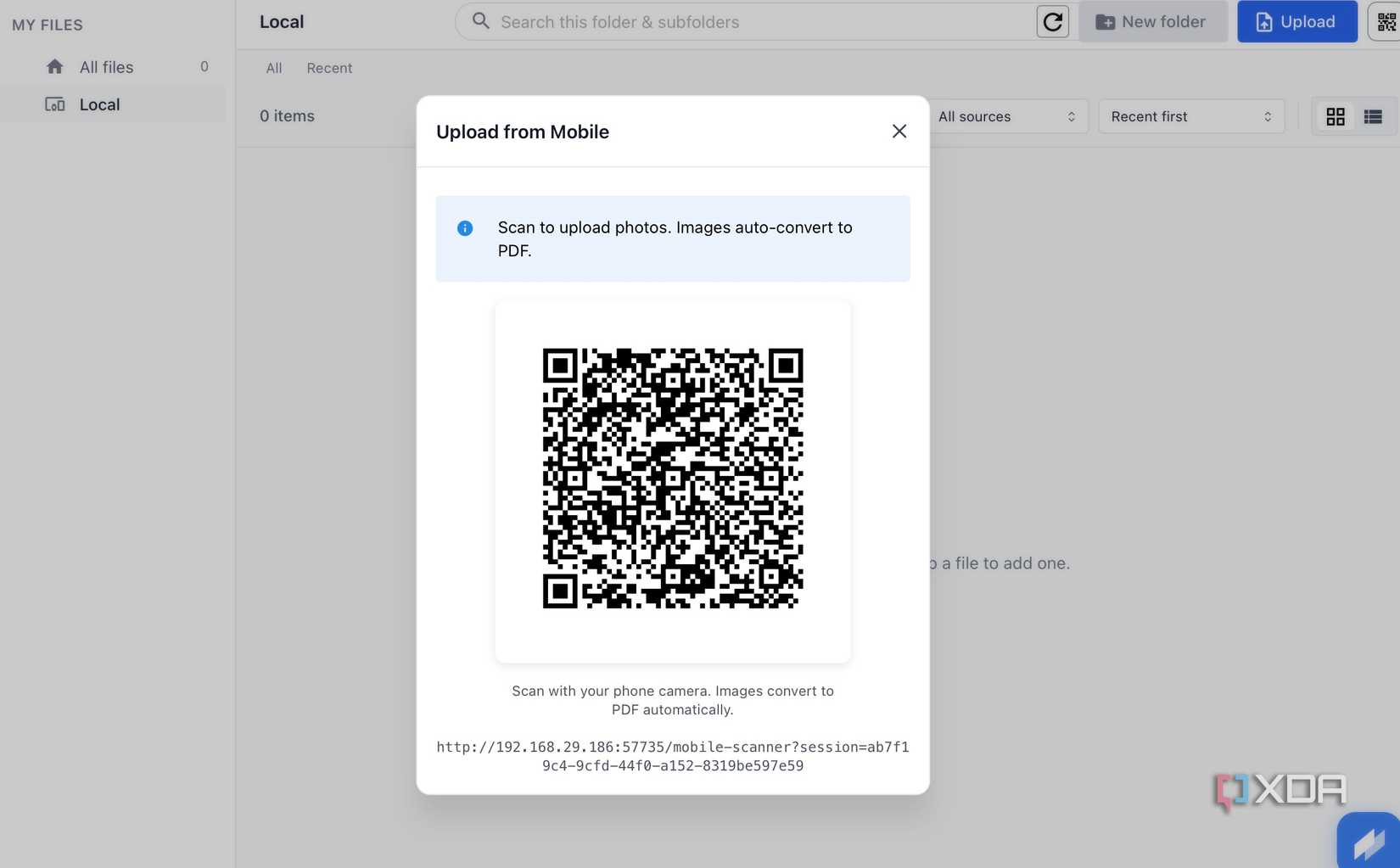The image size is (1400, 868).
Task: Click the 'Scan with your phone camera' caption
Action: point(673,700)
